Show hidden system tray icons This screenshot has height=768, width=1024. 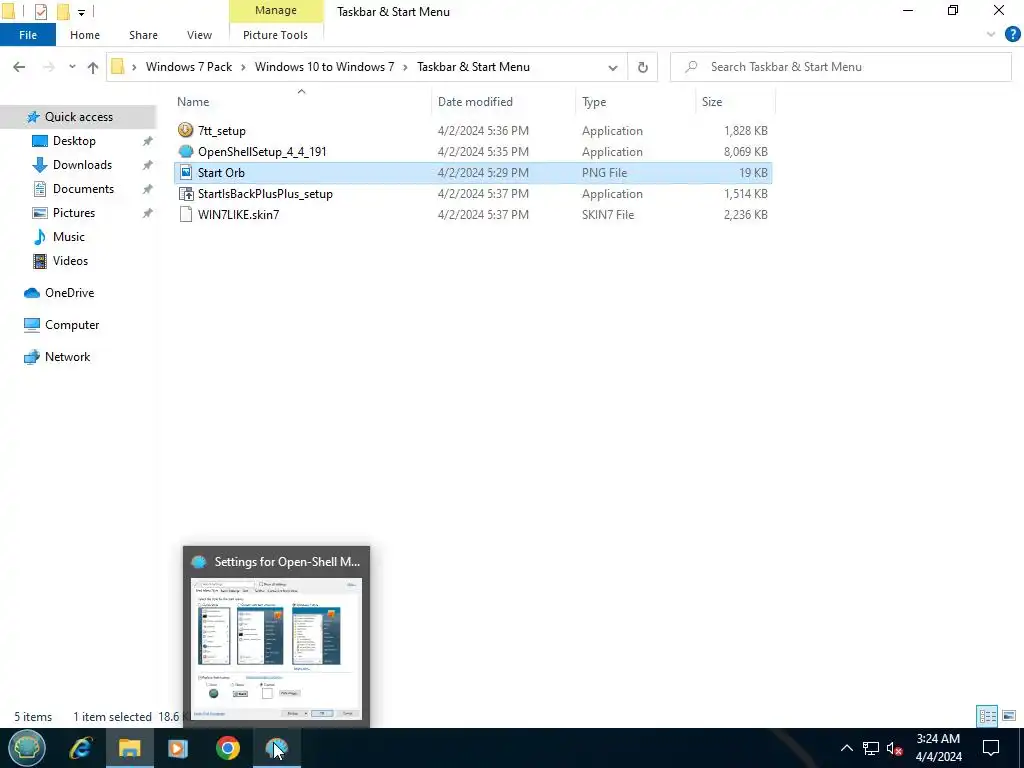[x=846, y=748]
